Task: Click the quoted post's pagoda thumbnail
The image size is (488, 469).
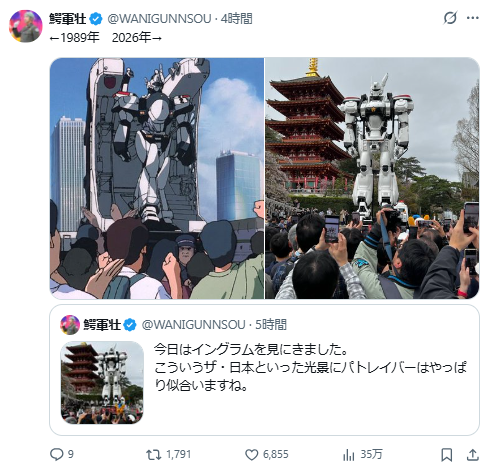Action: pos(102,383)
